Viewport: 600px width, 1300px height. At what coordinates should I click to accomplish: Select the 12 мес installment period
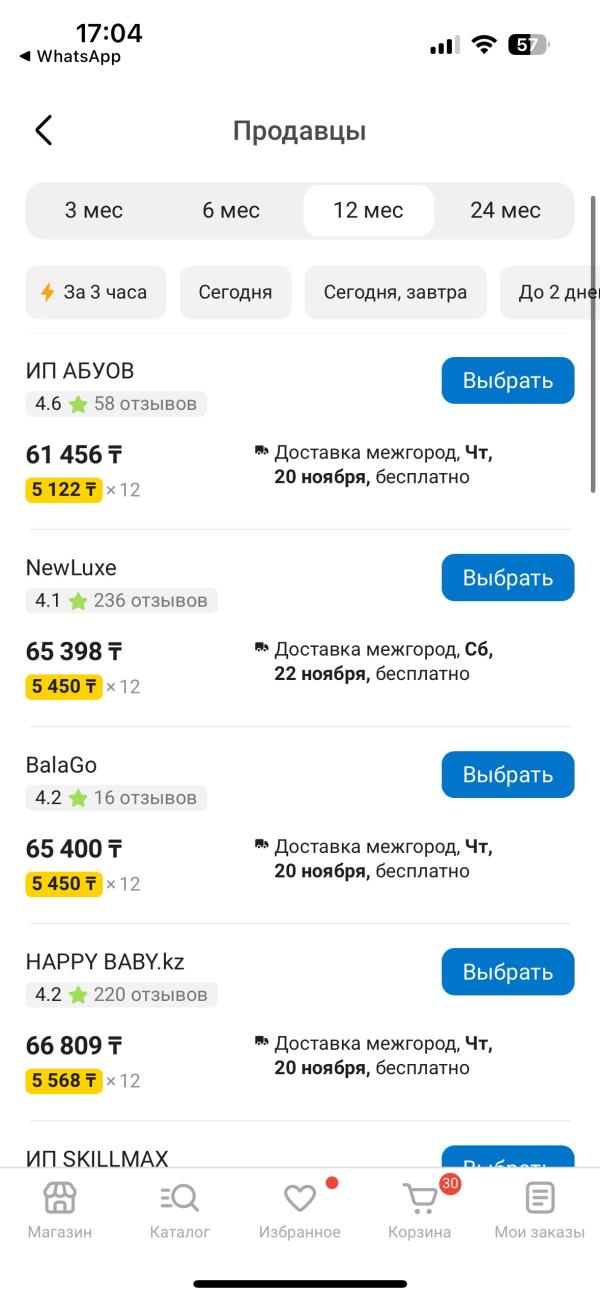click(x=368, y=210)
